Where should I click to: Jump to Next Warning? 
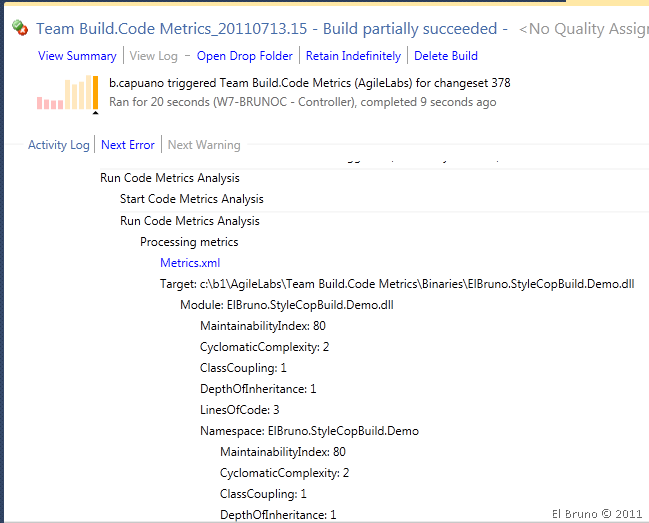point(204,145)
